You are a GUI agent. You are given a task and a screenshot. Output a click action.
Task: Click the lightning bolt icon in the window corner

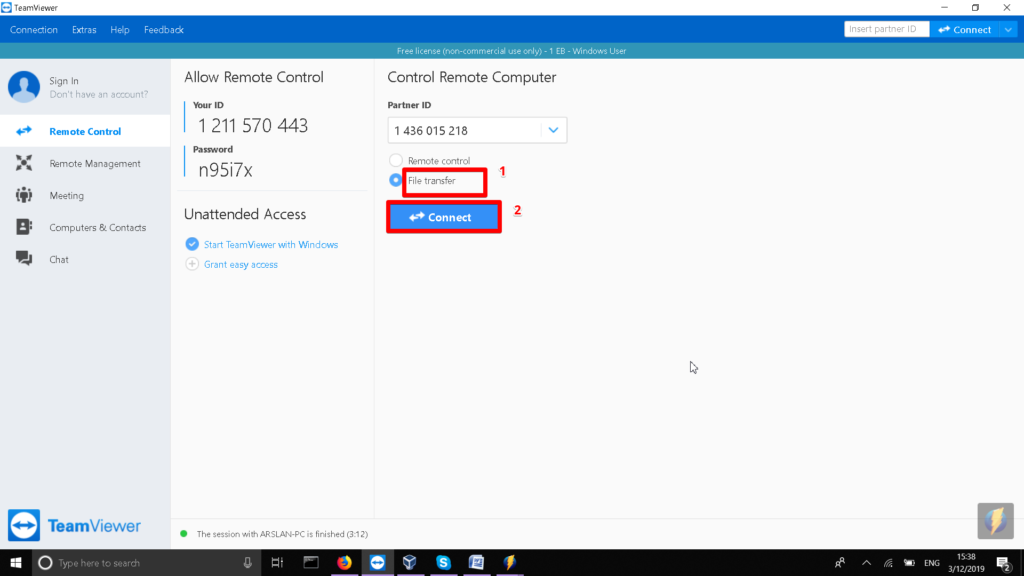click(995, 520)
